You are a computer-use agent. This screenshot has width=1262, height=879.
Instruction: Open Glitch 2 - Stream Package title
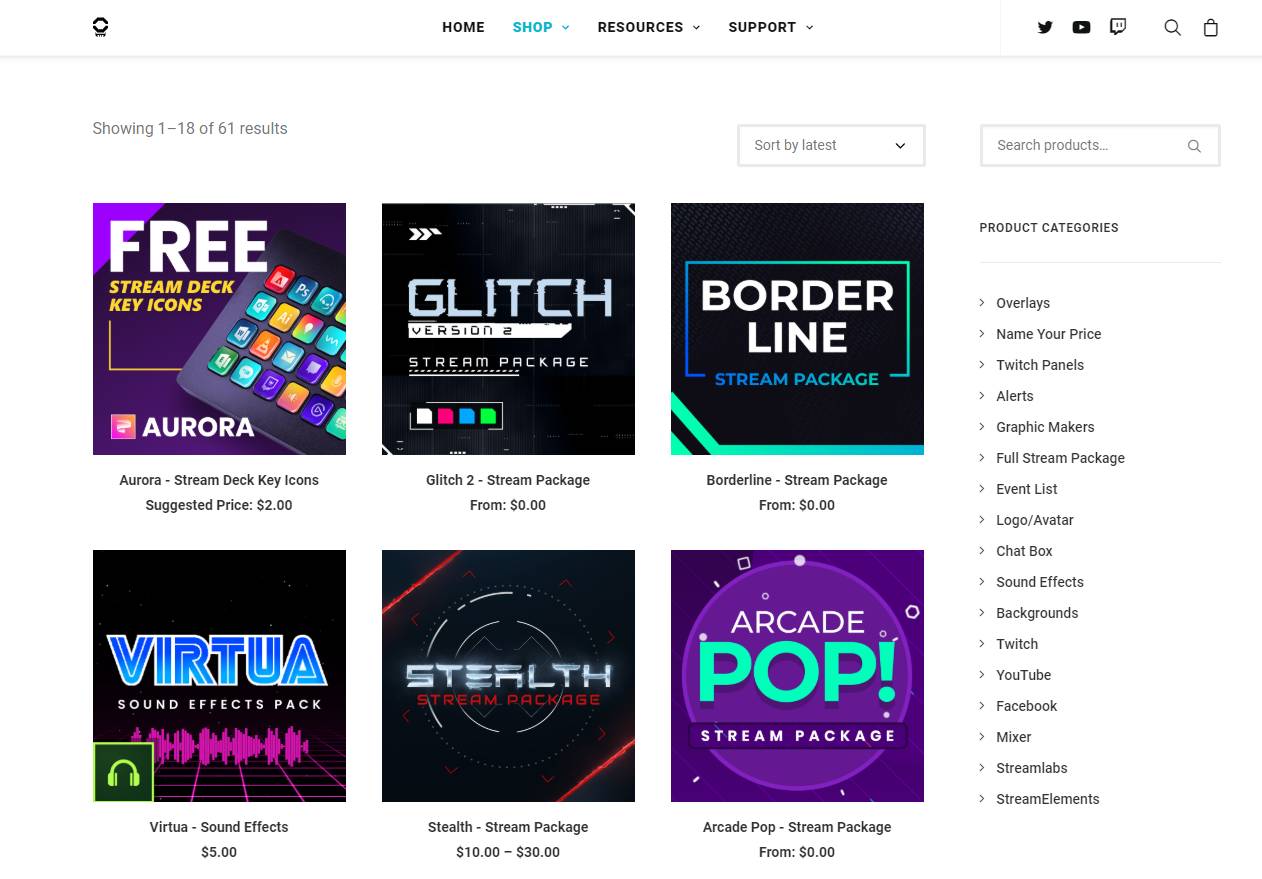click(508, 480)
